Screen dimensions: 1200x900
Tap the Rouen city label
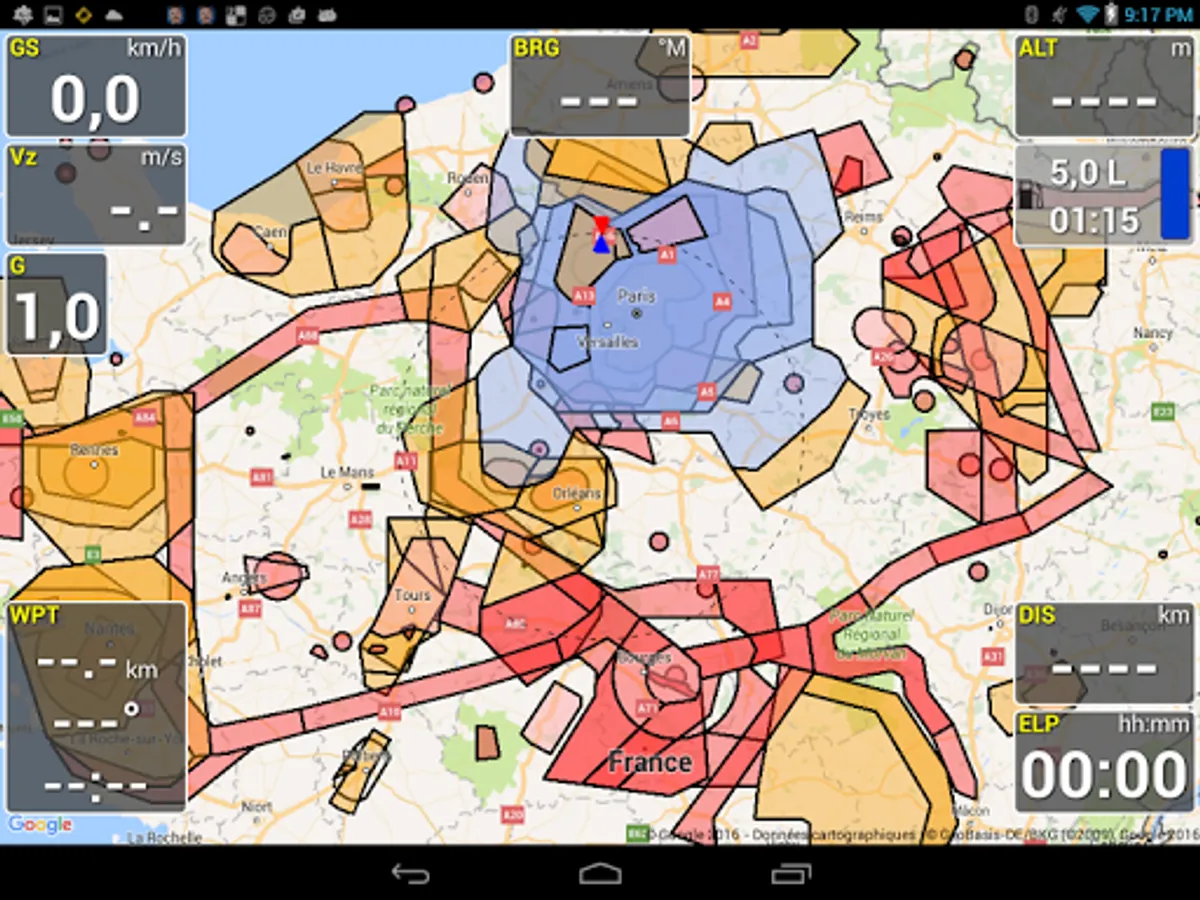[468, 178]
